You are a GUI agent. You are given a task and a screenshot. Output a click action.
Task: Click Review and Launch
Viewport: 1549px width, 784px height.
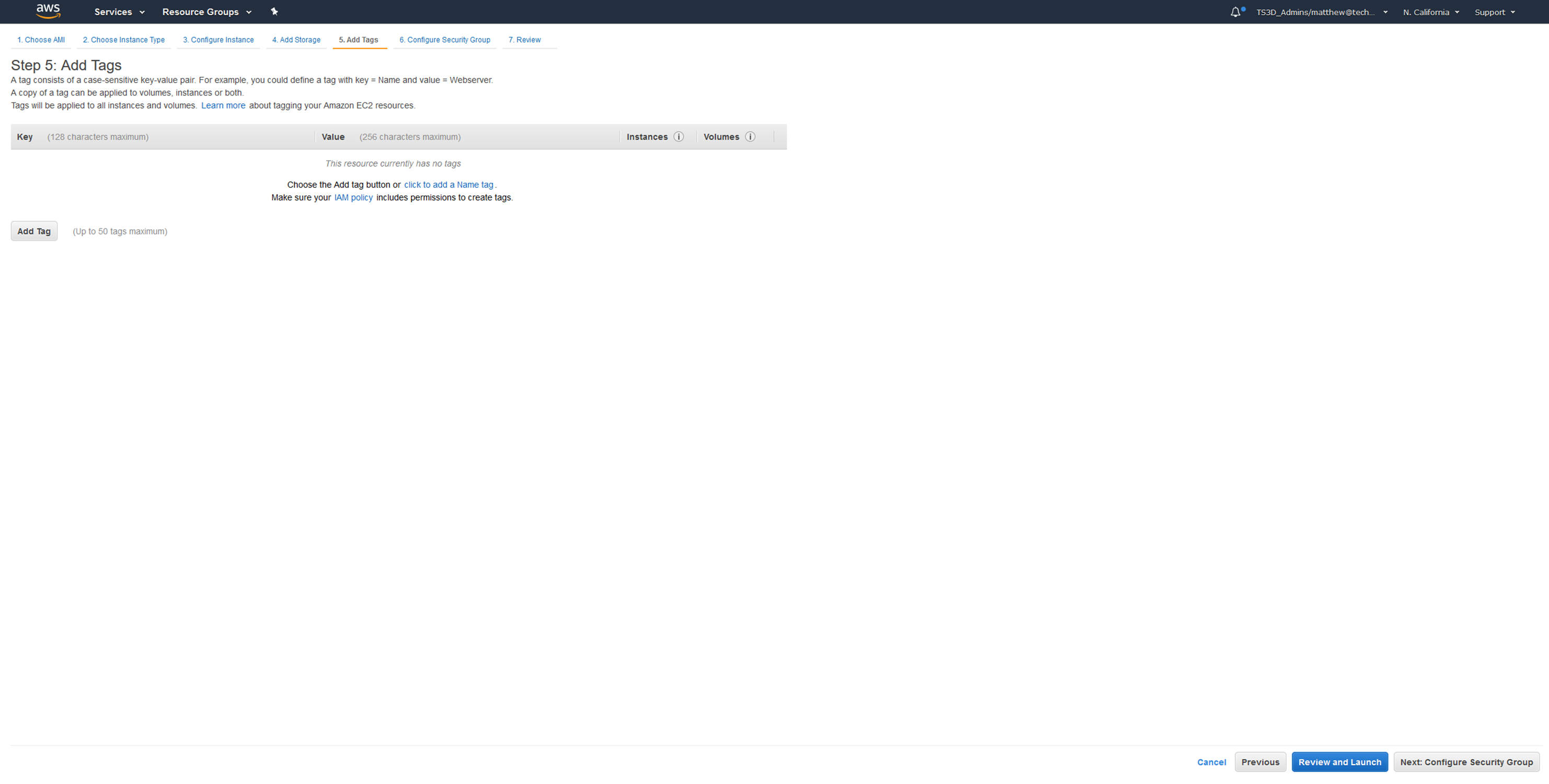coord(1339,762)
